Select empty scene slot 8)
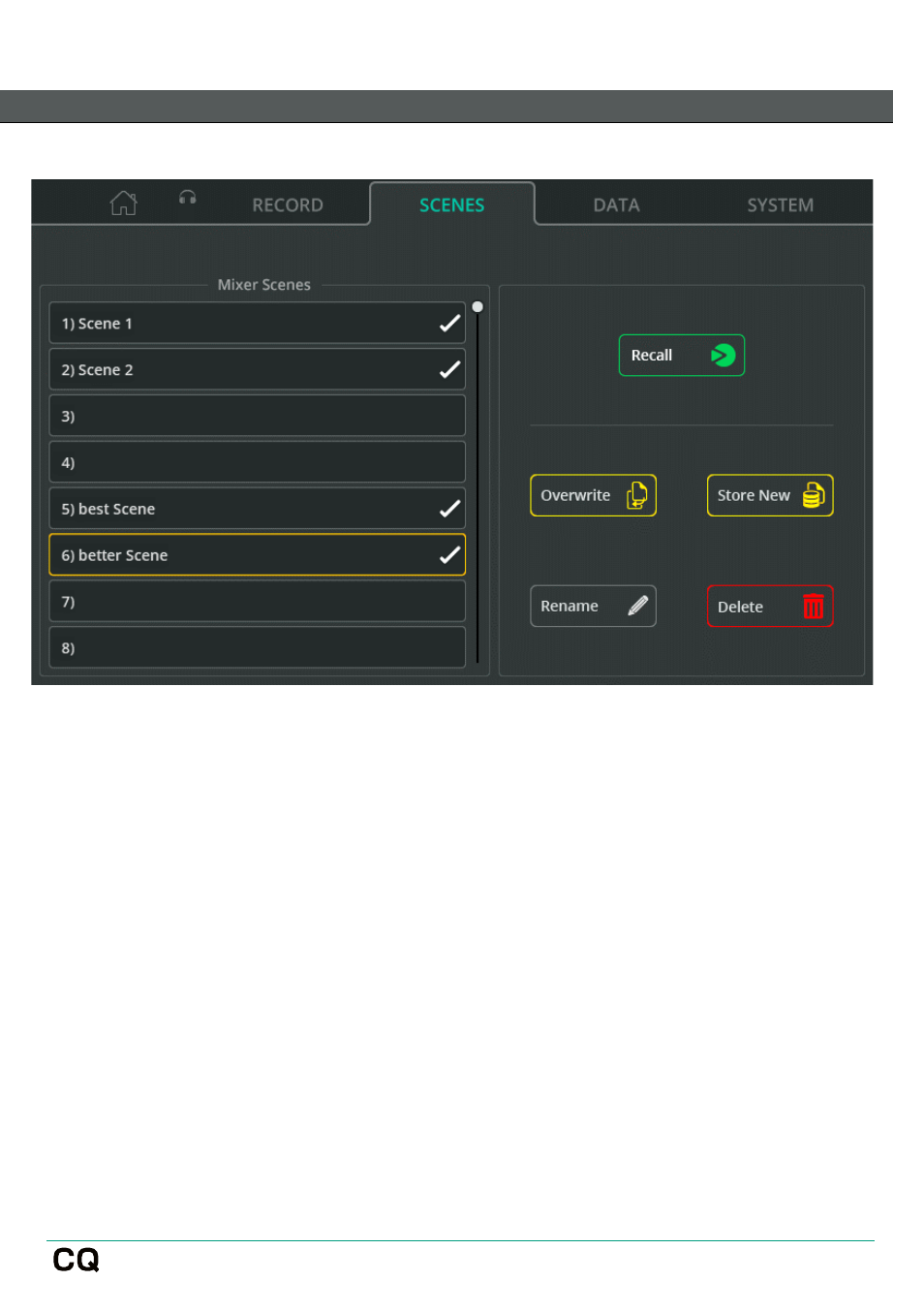Viewport: 924px width, 1312px height. 257,647
